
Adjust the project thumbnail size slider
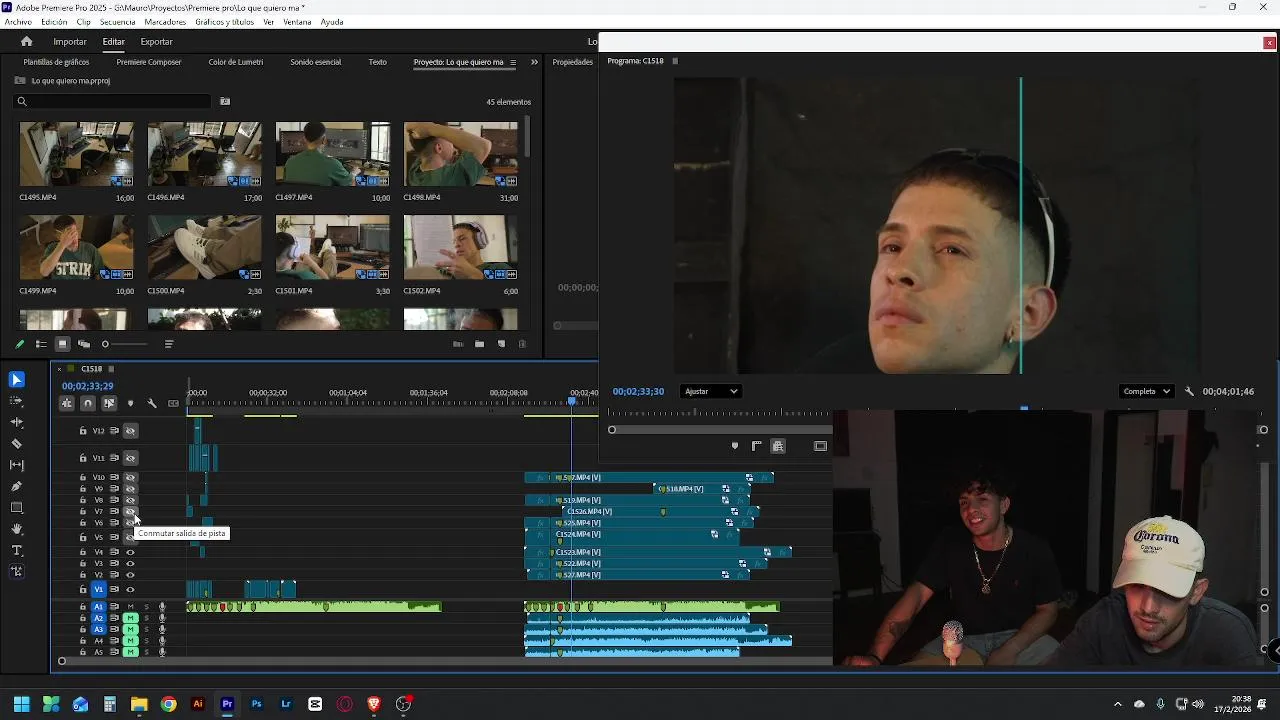tap(127, 344)
